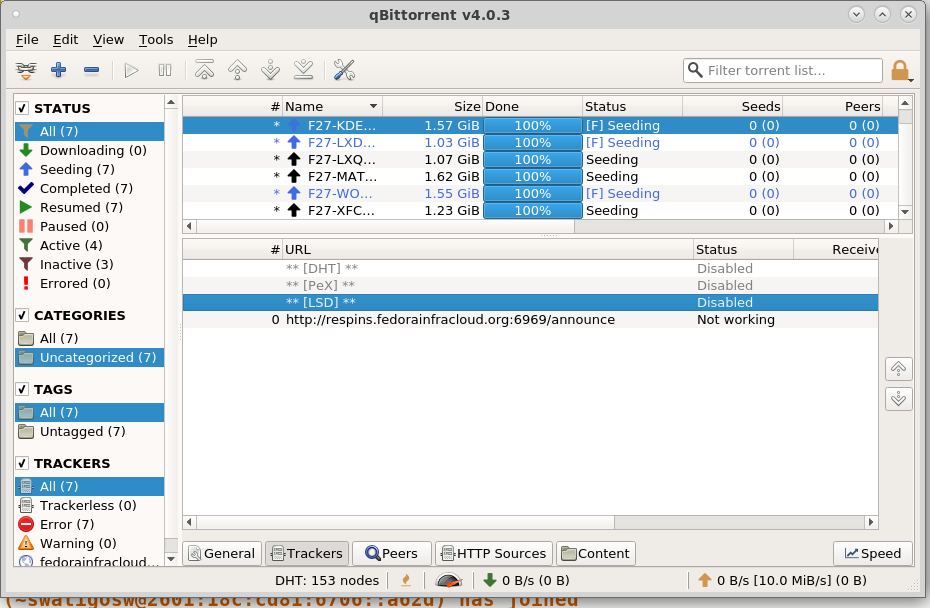Select the Warning (0) tracker filter
This screenshot has width=930, height=608.
[90, 543]
